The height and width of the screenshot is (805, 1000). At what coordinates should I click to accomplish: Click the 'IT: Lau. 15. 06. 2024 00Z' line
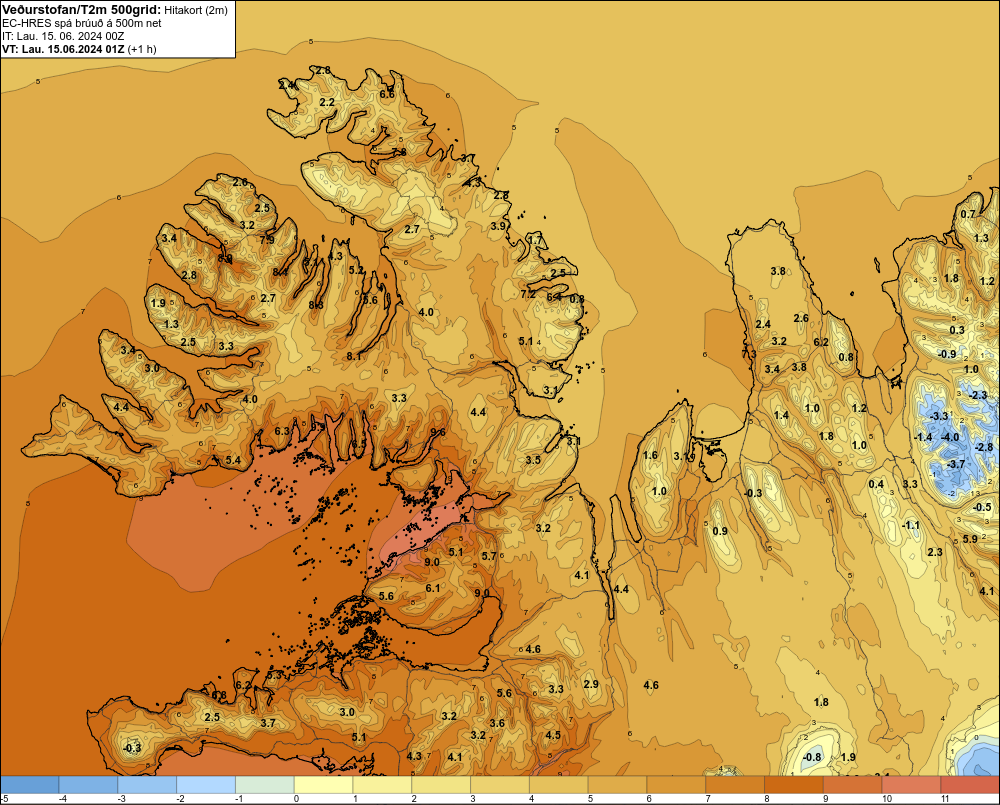[x=63, y=36]
